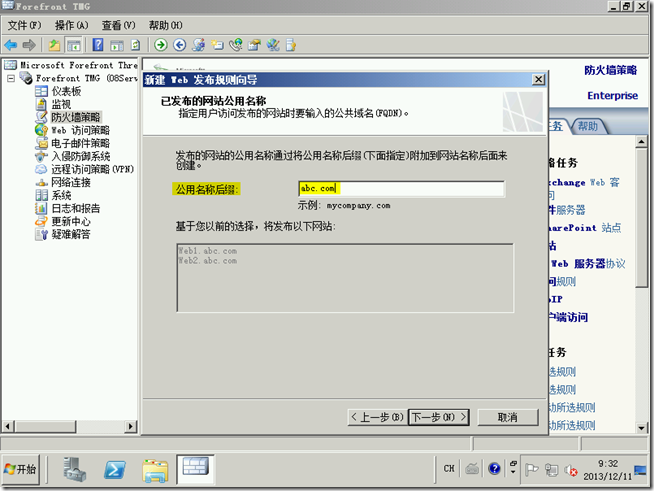Click the Show desktop icon at taskbar end
This screenshot has width=654, height=491.
pyautogui.click(x=640, y=470)
